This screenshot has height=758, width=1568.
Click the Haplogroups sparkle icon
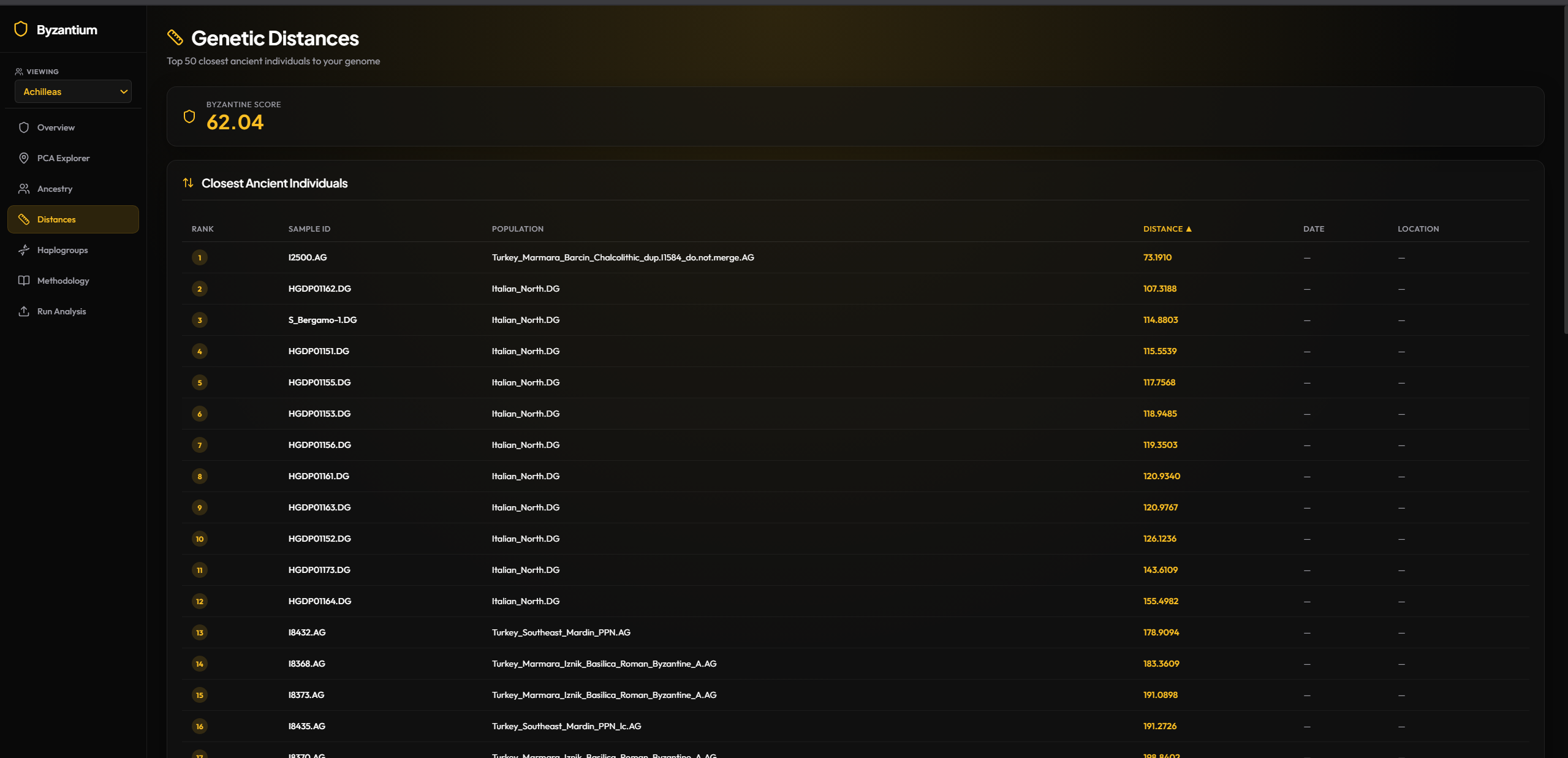tap(24, 250)
